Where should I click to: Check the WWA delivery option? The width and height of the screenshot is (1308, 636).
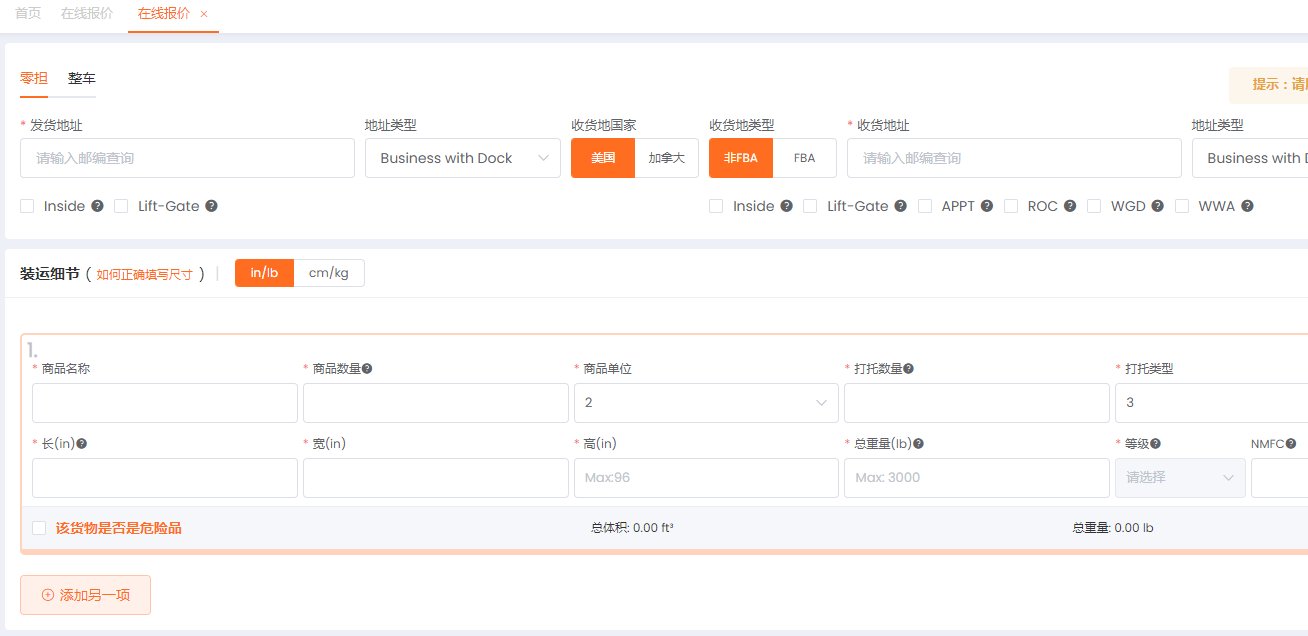click(x=1182, y=206)
